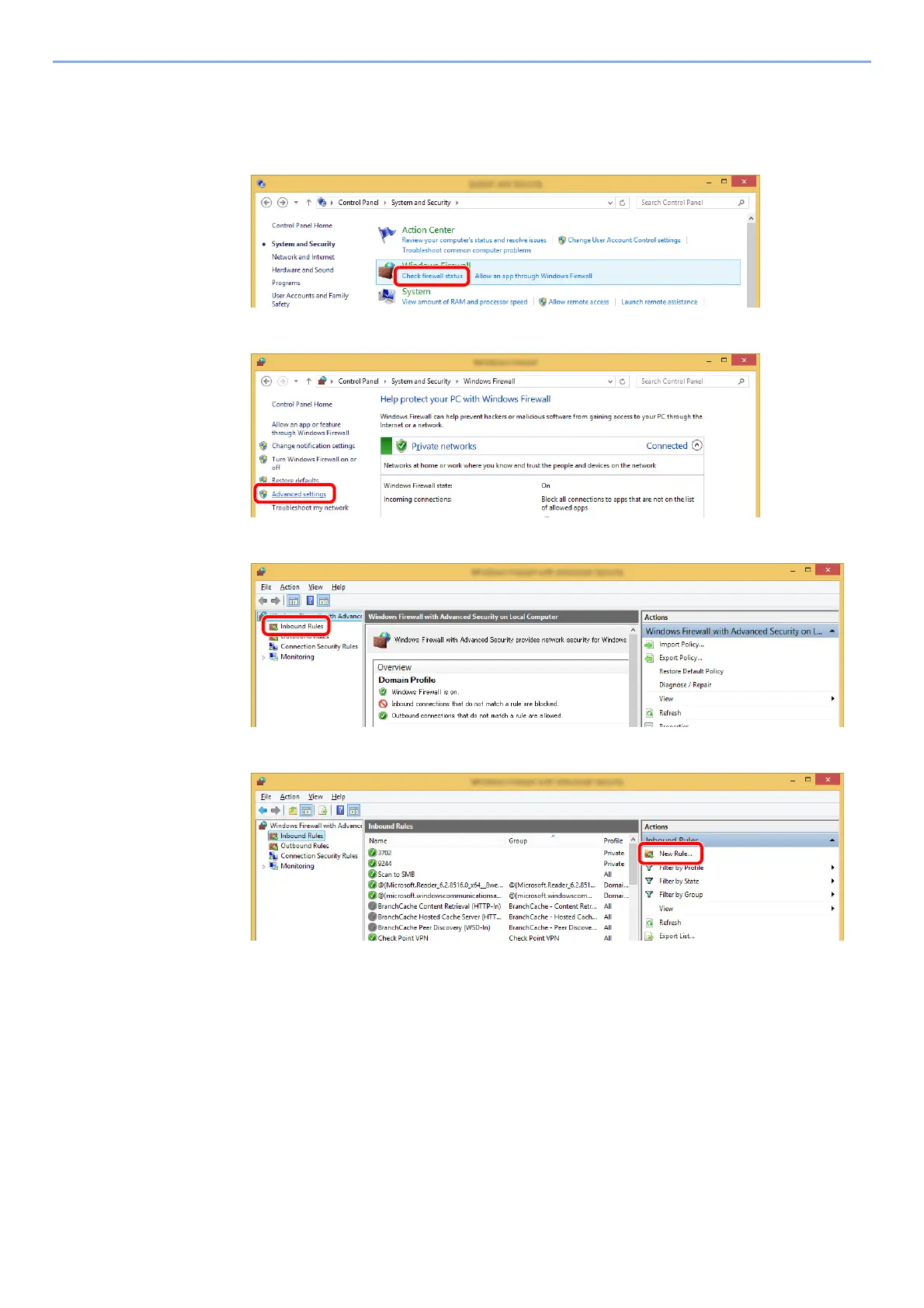The width and height of the screenshot is (924, 1308).
Task: Click the back arrow in the System and Security window
Action: [266, 203]
